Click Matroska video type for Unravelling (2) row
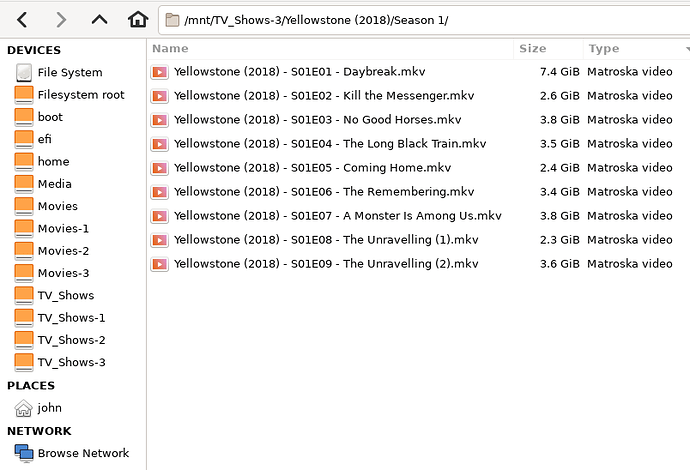Screen dimensions: 690x470 point(630,264)
